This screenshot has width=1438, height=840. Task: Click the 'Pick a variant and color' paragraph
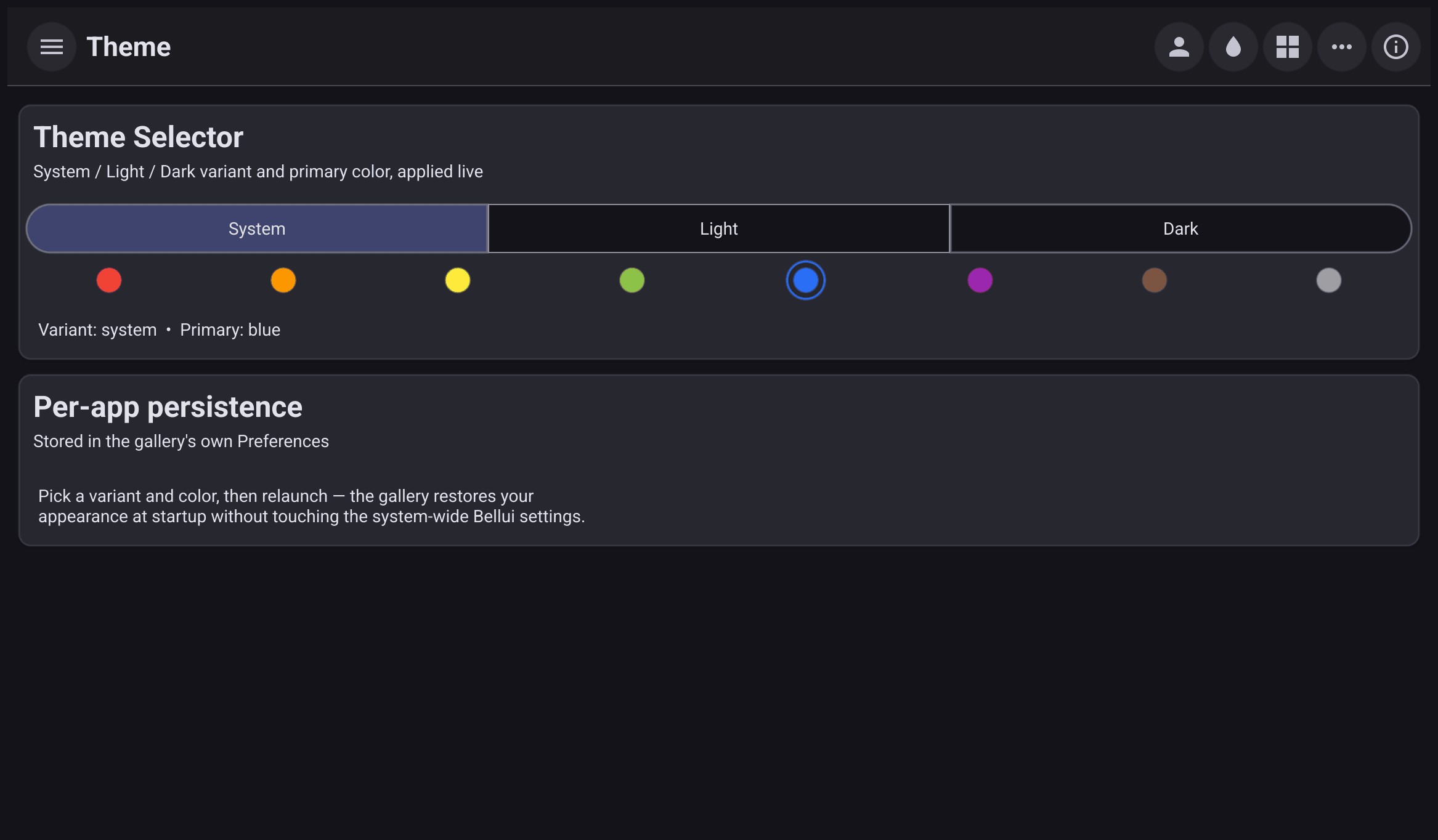312,506
